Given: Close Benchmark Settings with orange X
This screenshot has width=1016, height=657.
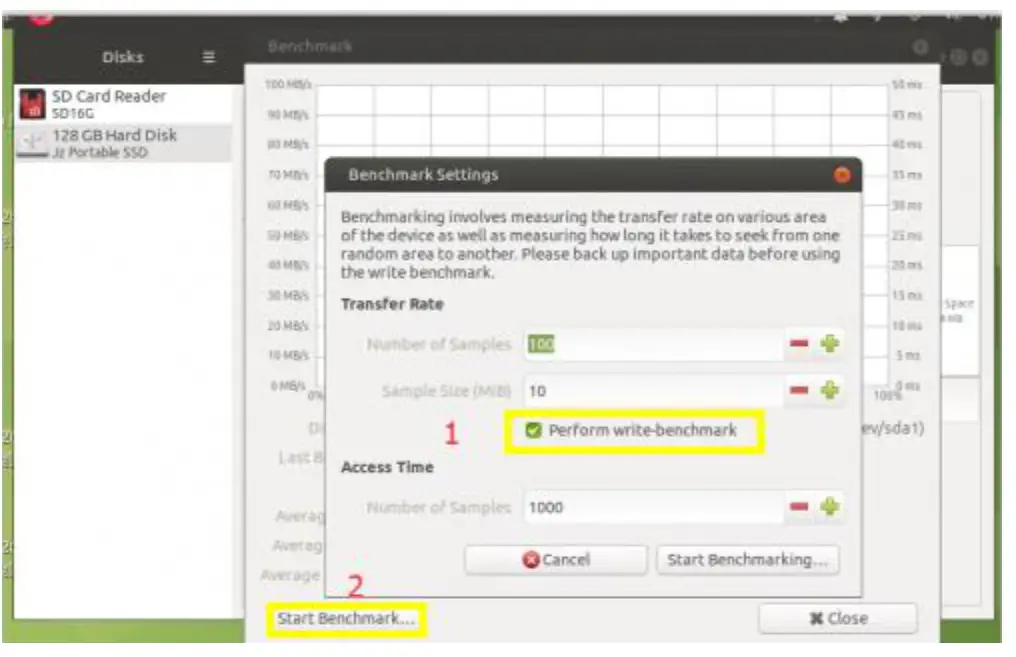Looking at the screenshot, I should pyautogui.click(x=842, y=175).
